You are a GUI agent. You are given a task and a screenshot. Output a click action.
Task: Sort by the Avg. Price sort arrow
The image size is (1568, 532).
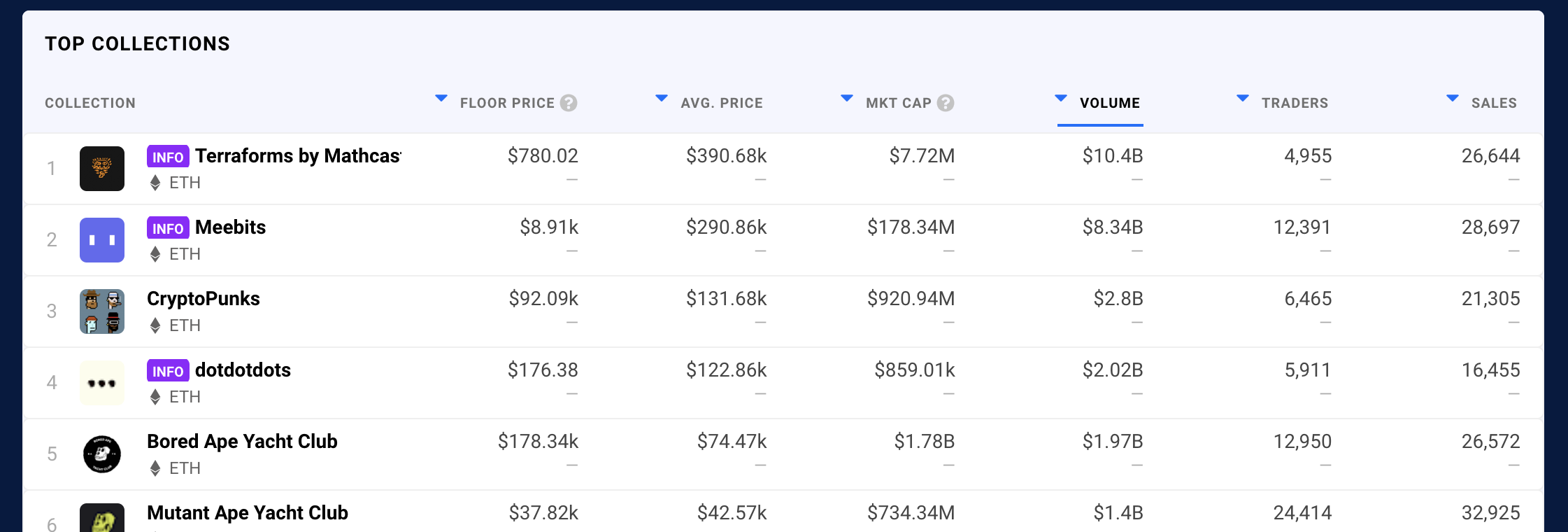662,99
